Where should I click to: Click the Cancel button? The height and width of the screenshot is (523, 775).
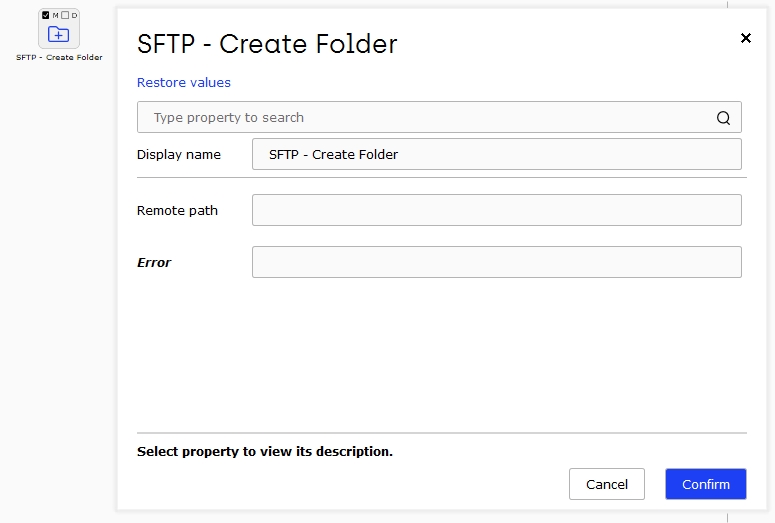pyautogui.click(x=606, y=484)
